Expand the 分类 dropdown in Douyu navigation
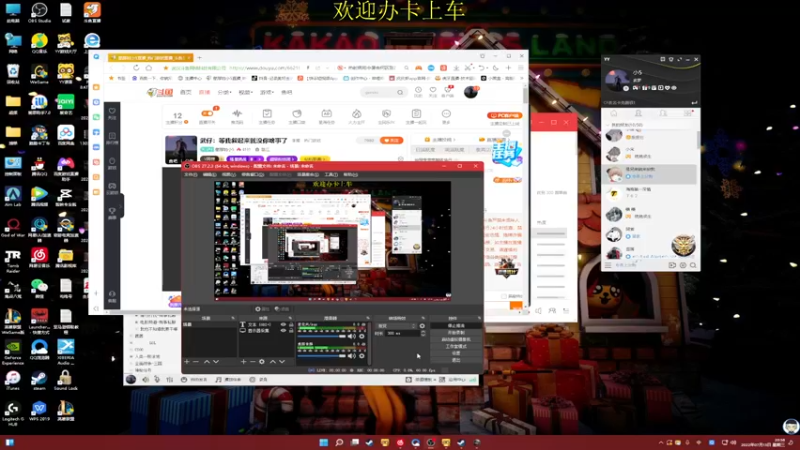Viewport: 800px width, 450px height. point(224,92)
